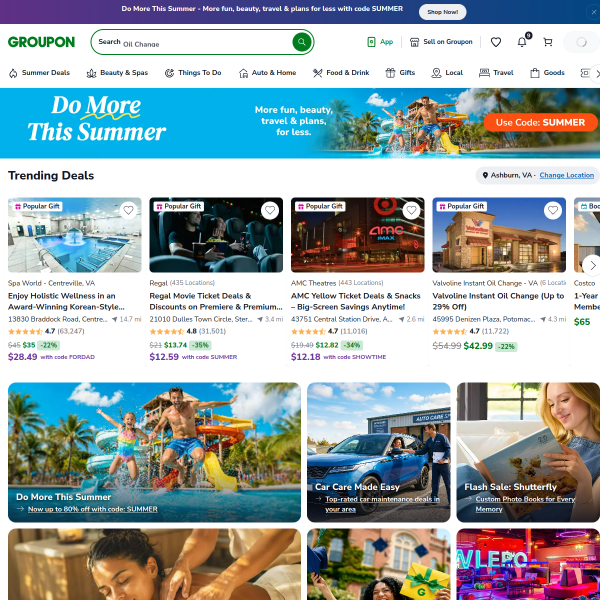Viewport: 600px width, 600px height.
Task: Open Spa World deal image
Action: [75, 235]
